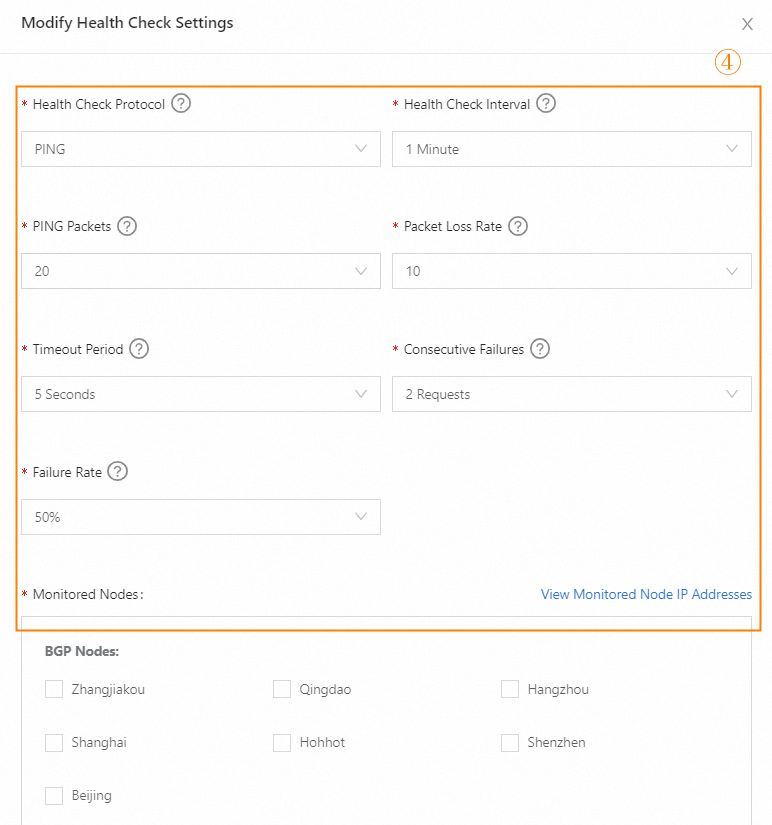772x825 pixels.
Task: Click help icon beside Health Check Interval
Action: pyautogui.click(x=546, y=104)
